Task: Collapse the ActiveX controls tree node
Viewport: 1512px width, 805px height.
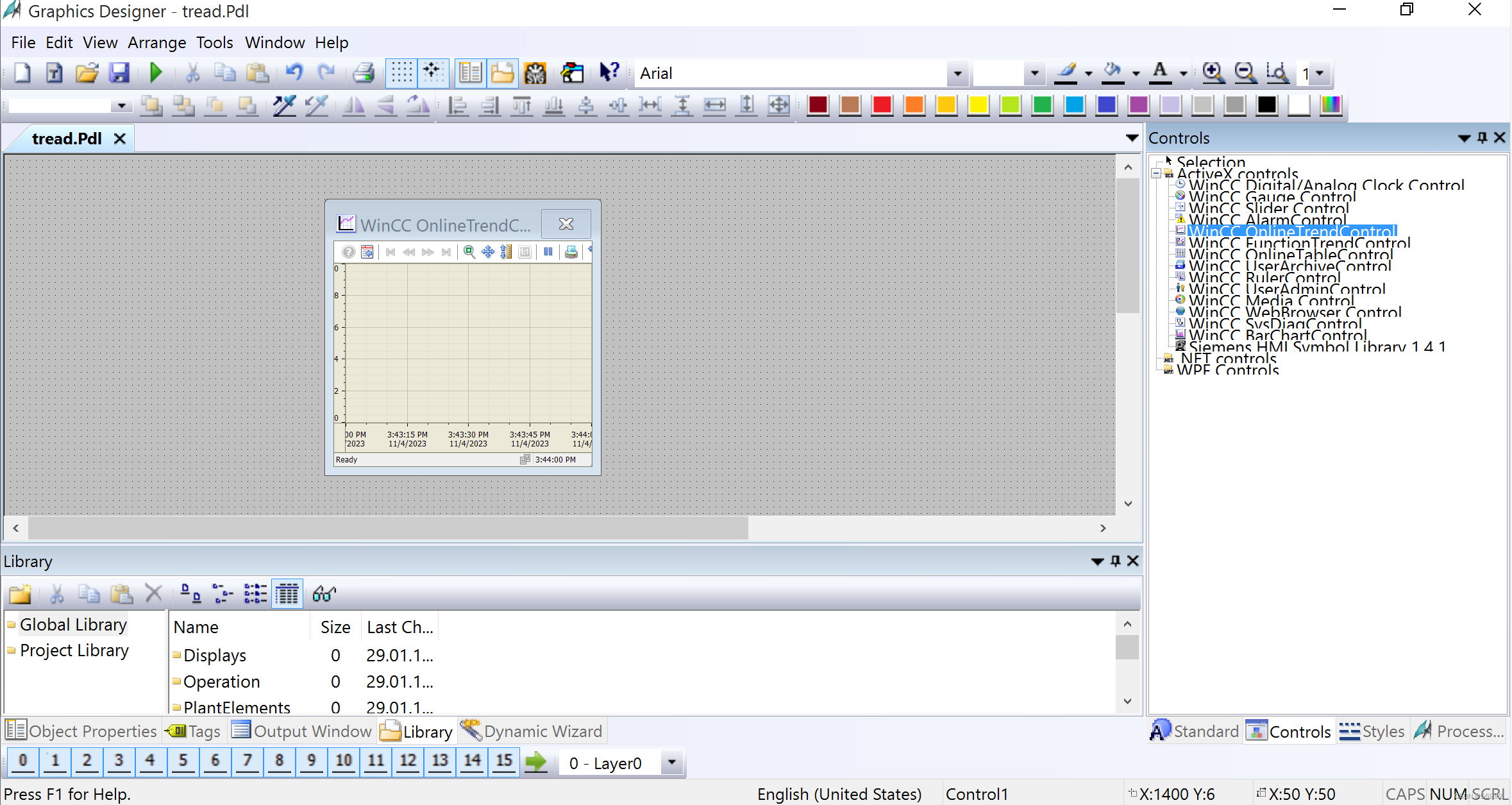Action: pyautogui.click(x=1156, y=174)
